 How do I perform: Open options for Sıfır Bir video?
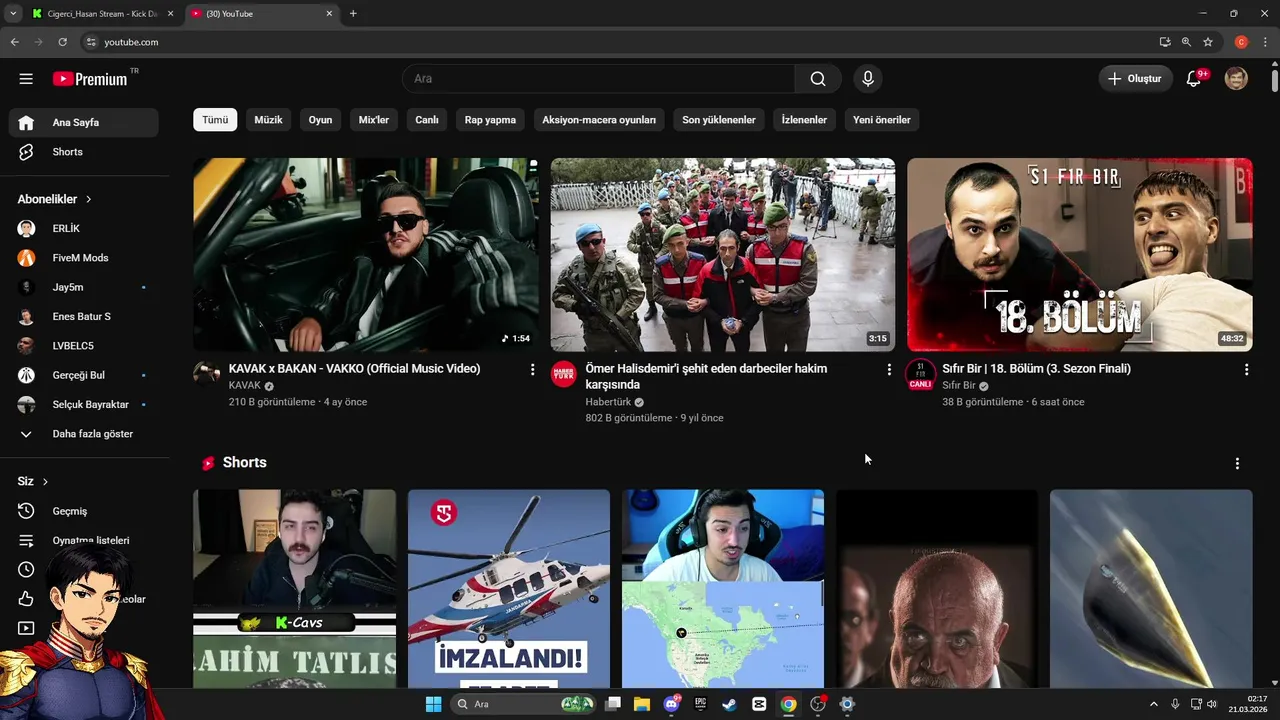[1246, 370]
